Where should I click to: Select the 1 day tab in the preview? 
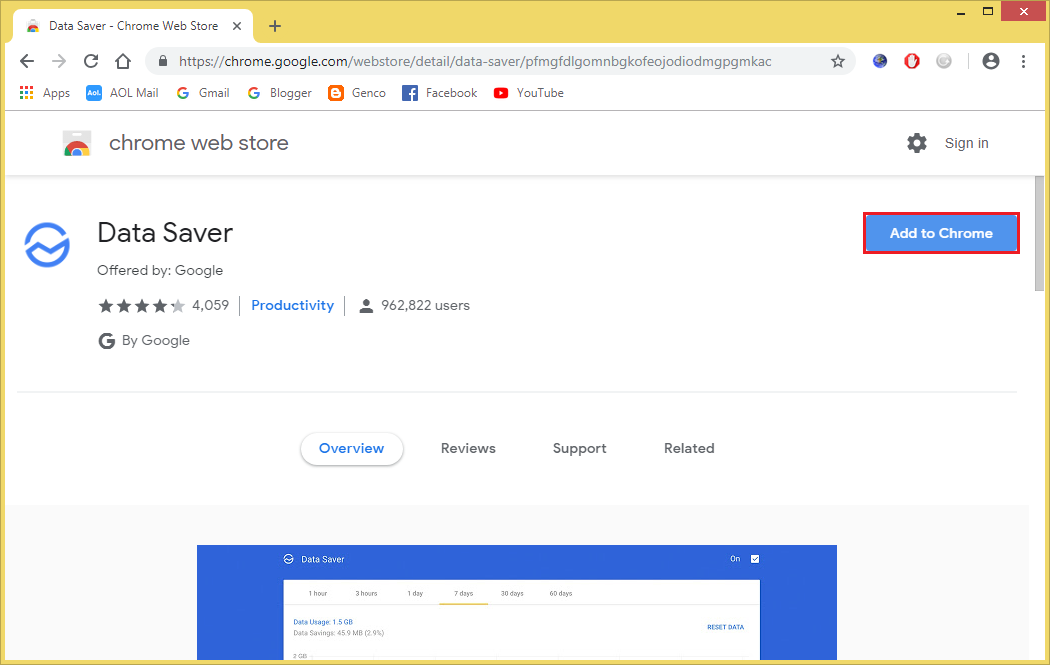[x=415, y=593]
